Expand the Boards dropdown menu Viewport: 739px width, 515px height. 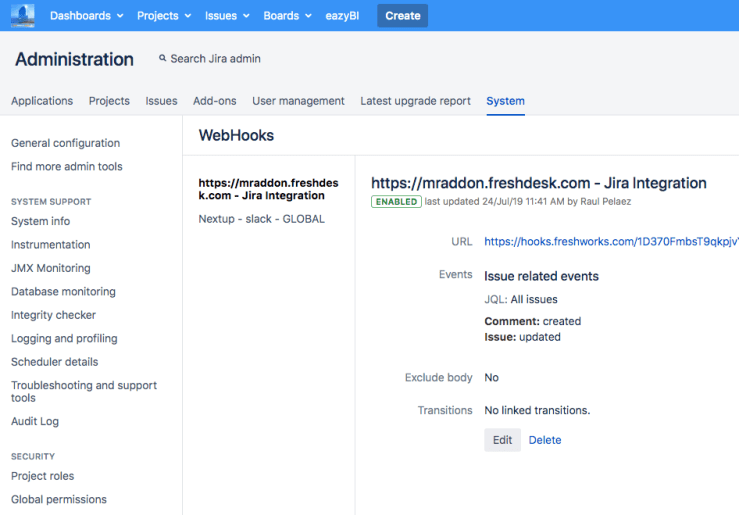(287, 16)
